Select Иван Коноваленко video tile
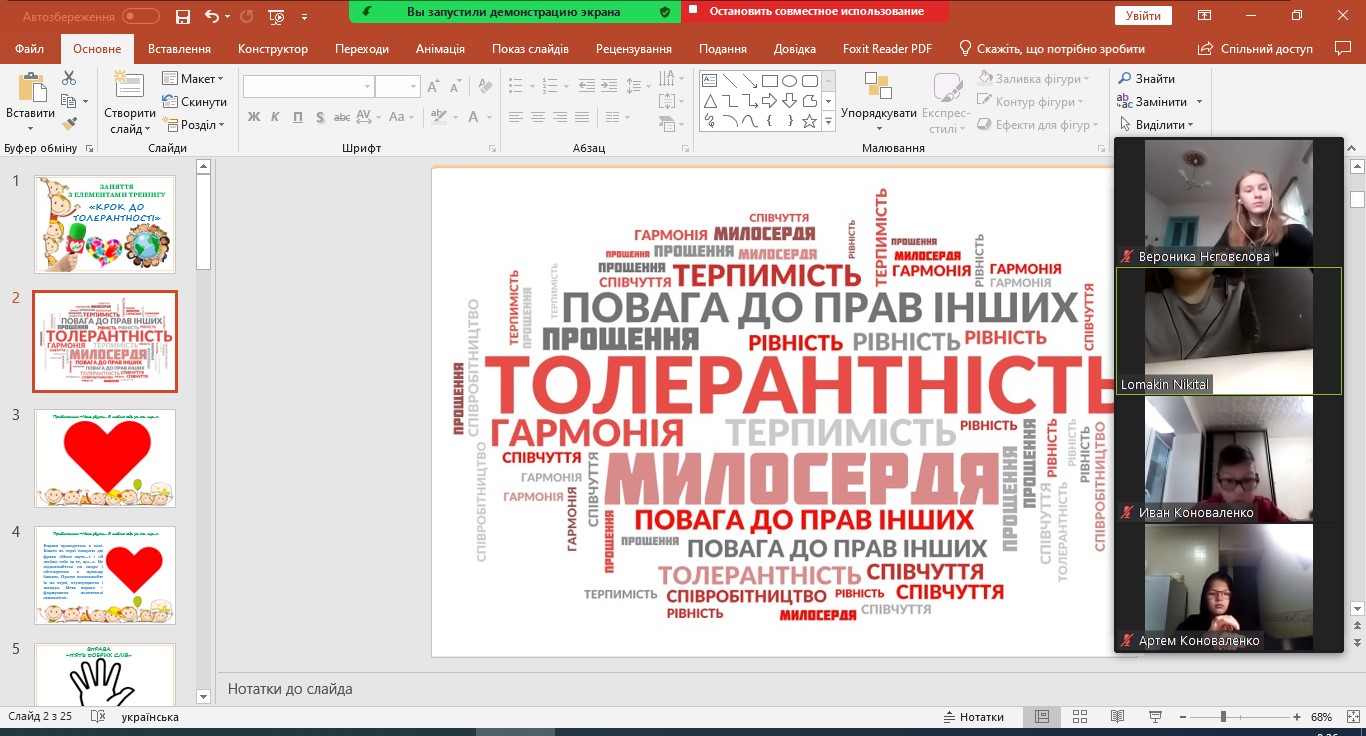The width and height of the screenshot is (1366, 736). [1229, 459]
